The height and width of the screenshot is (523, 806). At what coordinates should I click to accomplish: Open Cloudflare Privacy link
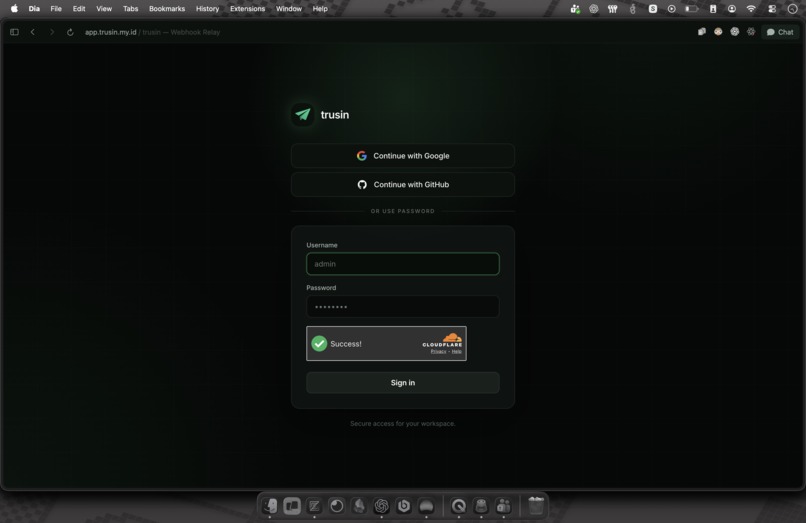pos(438,352)
